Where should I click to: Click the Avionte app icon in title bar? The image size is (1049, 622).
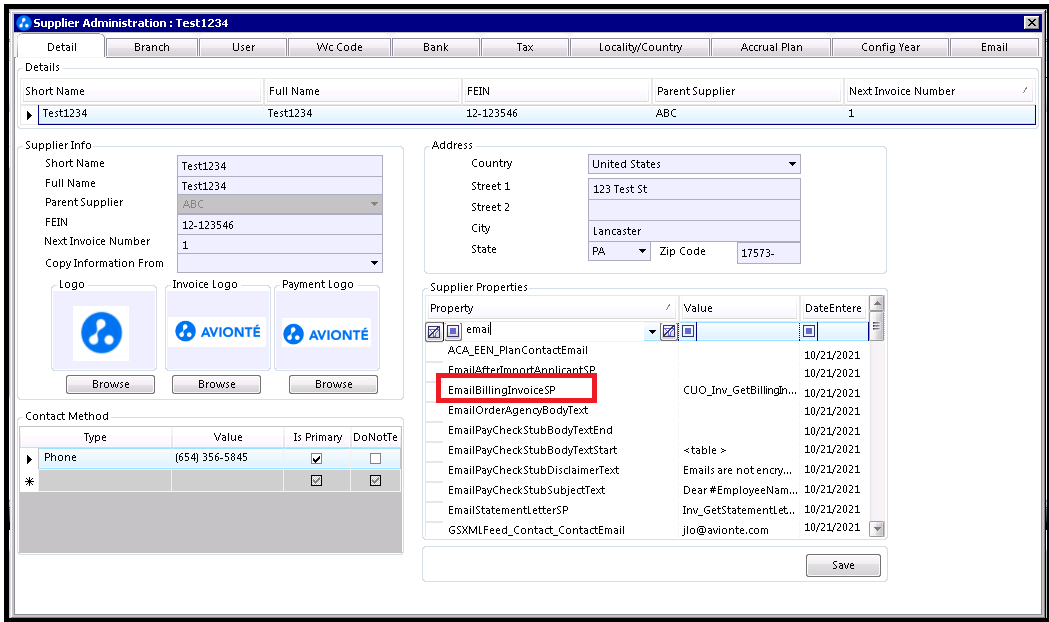pyautogui.click(x=24, y=23)
